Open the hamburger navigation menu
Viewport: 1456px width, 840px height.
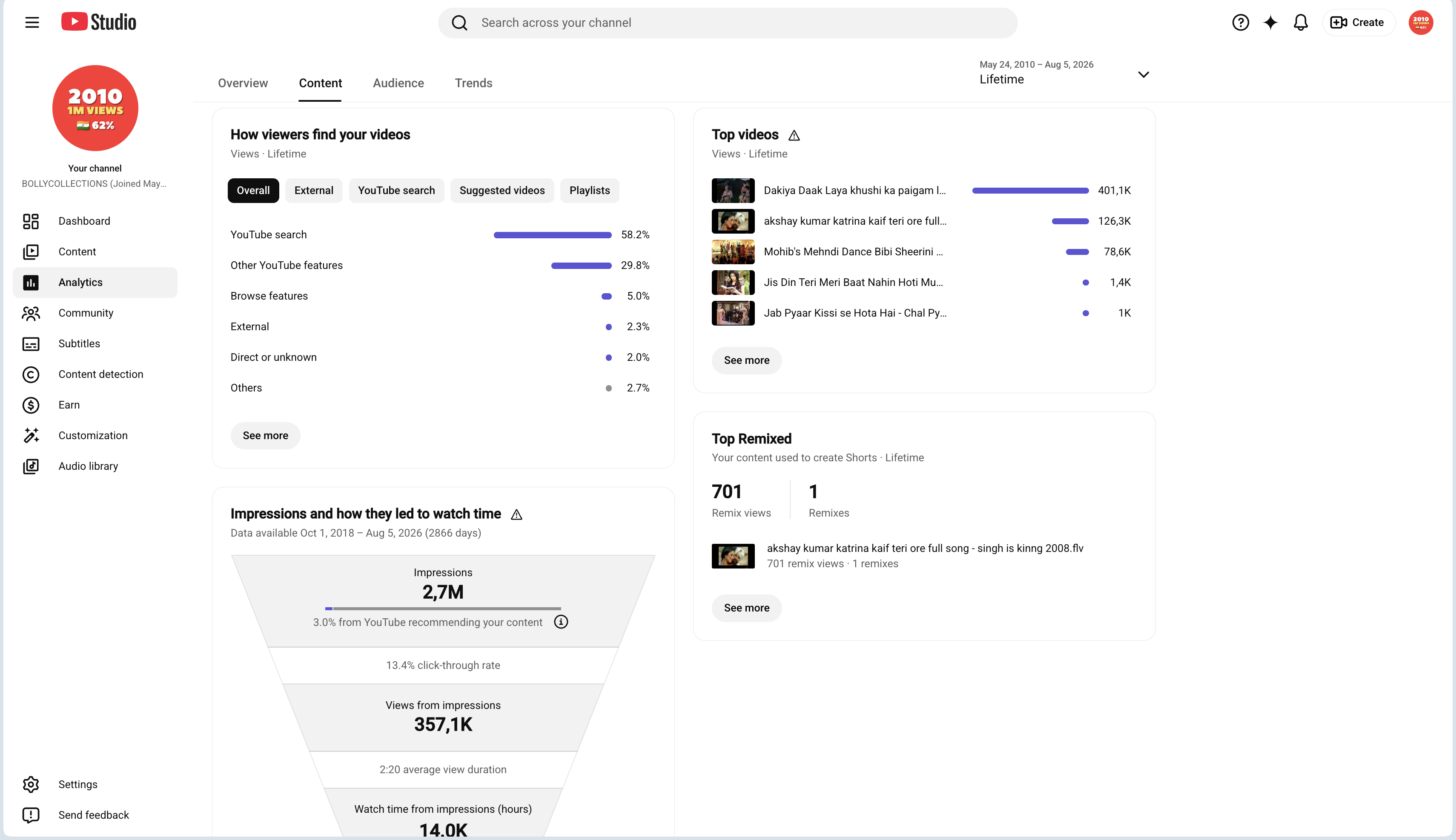(32, 23)
